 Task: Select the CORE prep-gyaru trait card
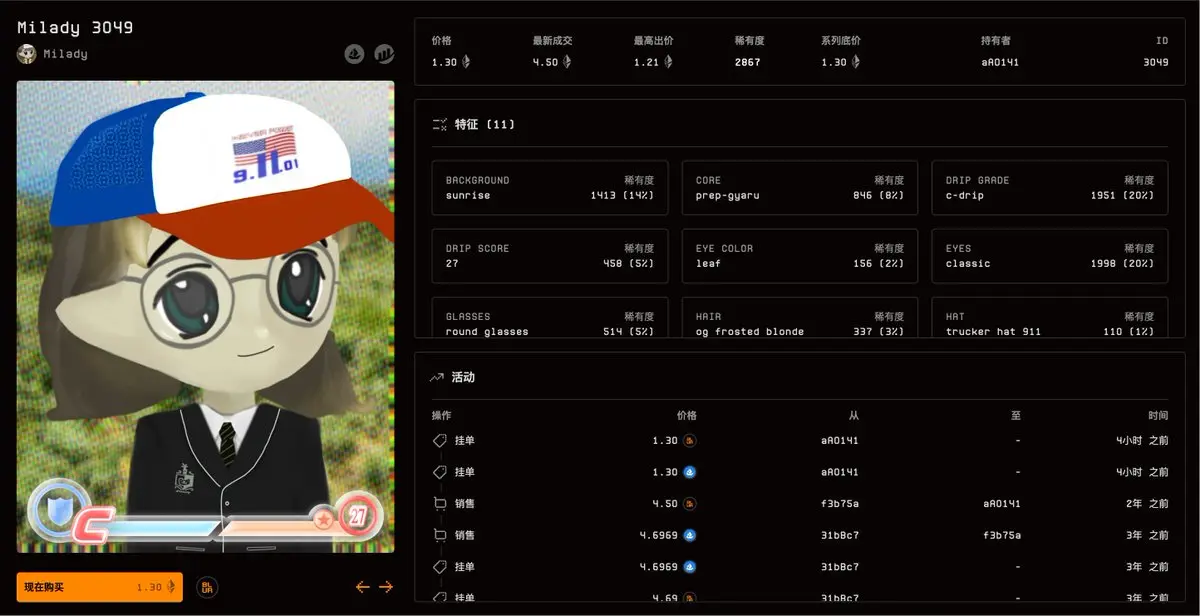(800, 188)
